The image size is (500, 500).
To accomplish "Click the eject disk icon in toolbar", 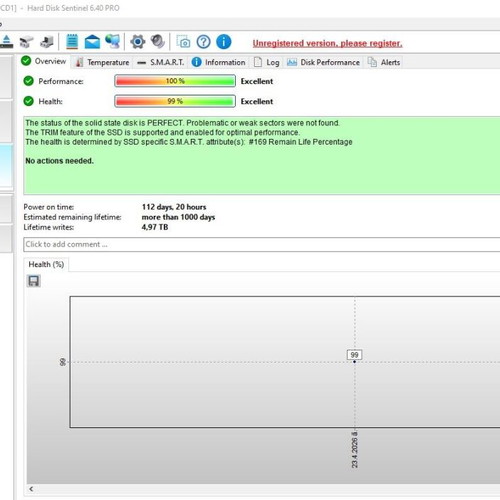I will pyautogui.click(x=6, y=42).
